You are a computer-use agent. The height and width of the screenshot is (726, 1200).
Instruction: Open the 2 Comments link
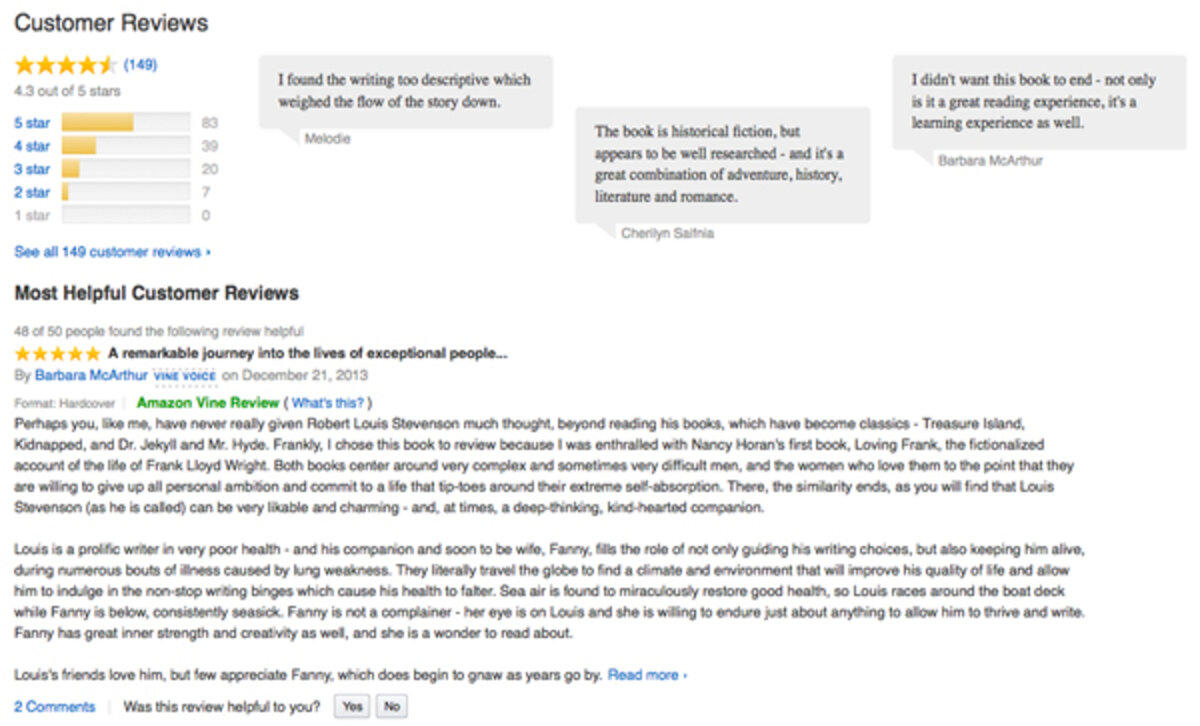54,707
